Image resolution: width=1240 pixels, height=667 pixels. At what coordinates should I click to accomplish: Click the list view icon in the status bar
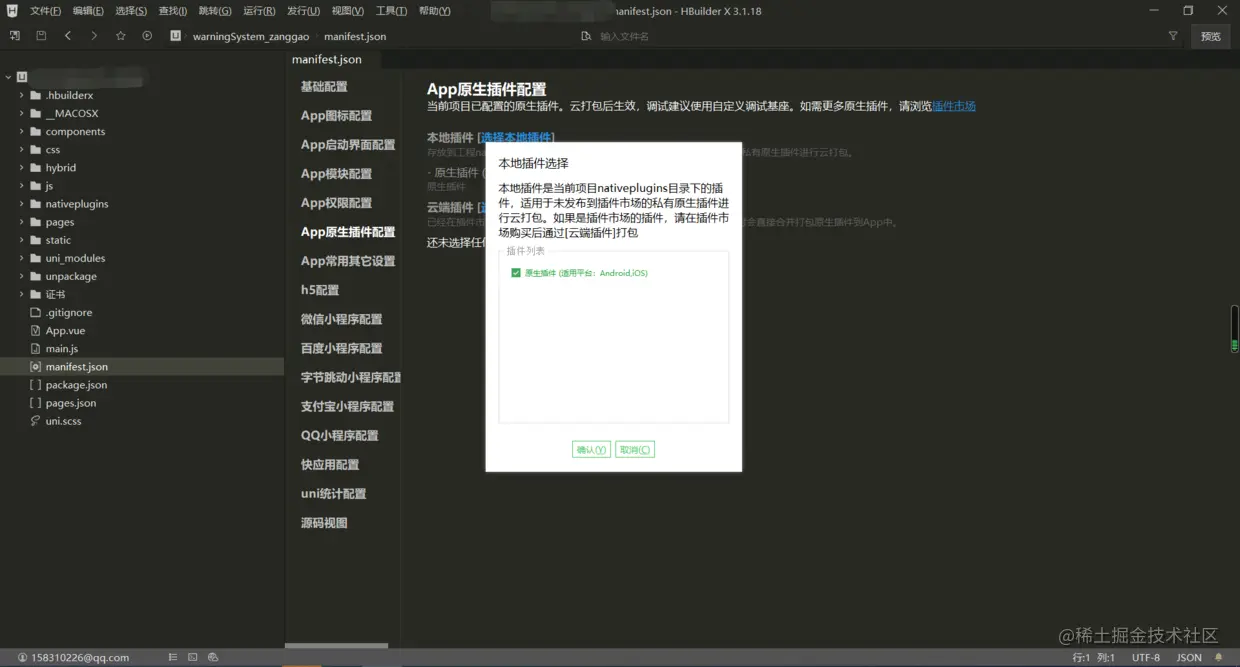(x=173, y=657)
